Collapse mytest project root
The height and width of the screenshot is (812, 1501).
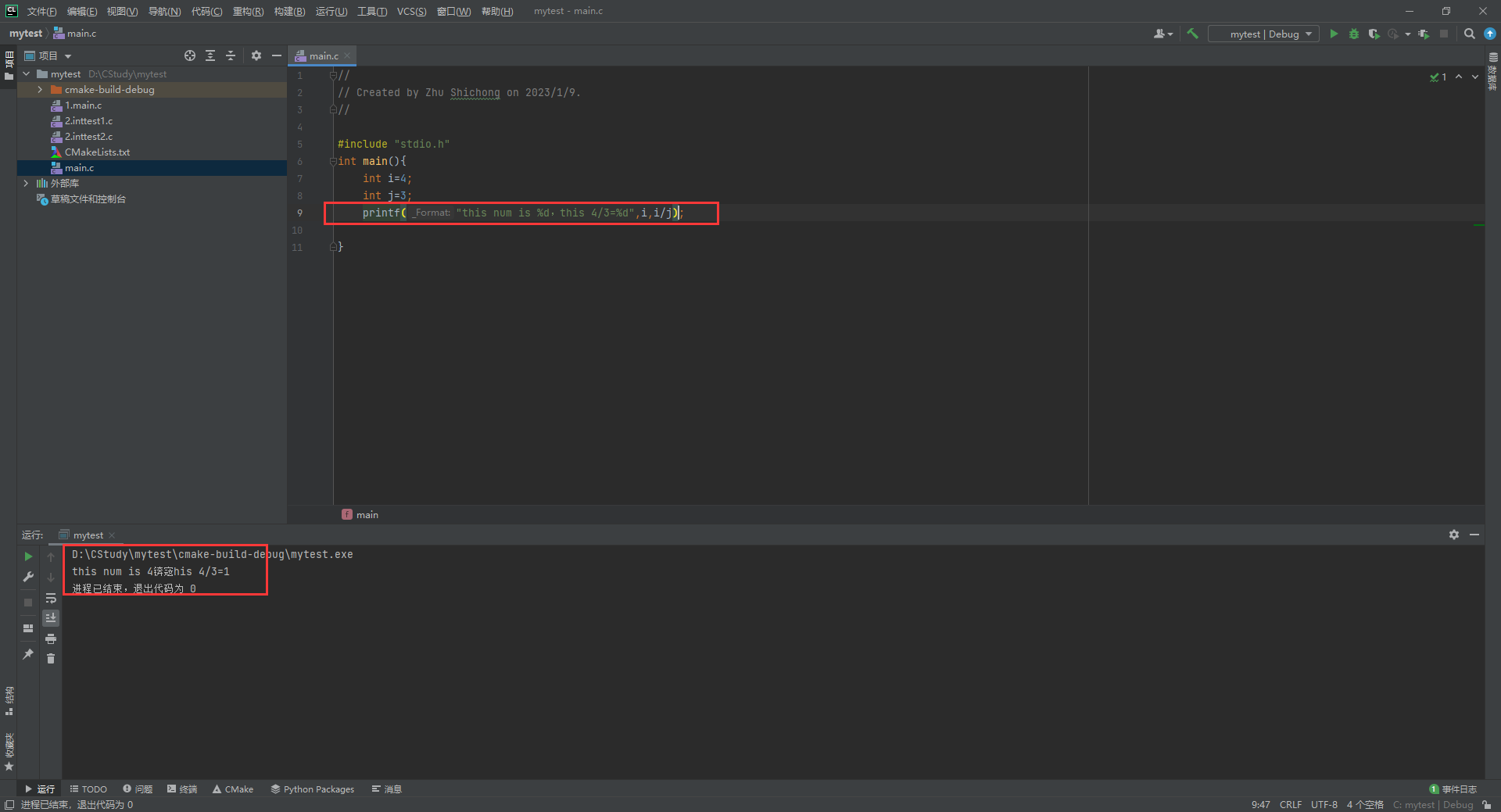pos(26,74)
